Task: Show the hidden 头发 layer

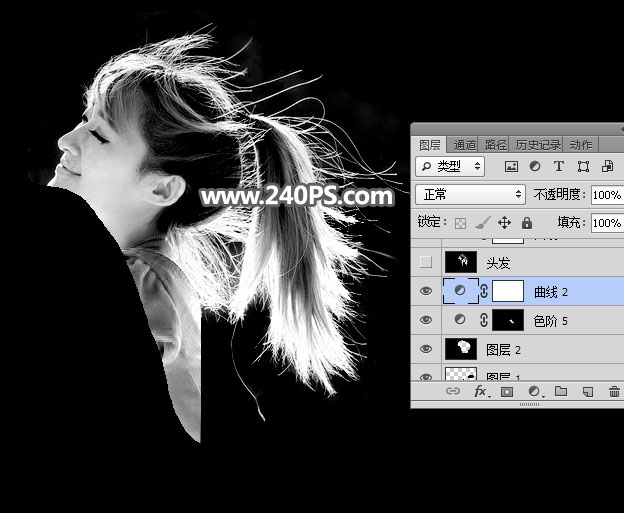Action: tap(427, 263)
